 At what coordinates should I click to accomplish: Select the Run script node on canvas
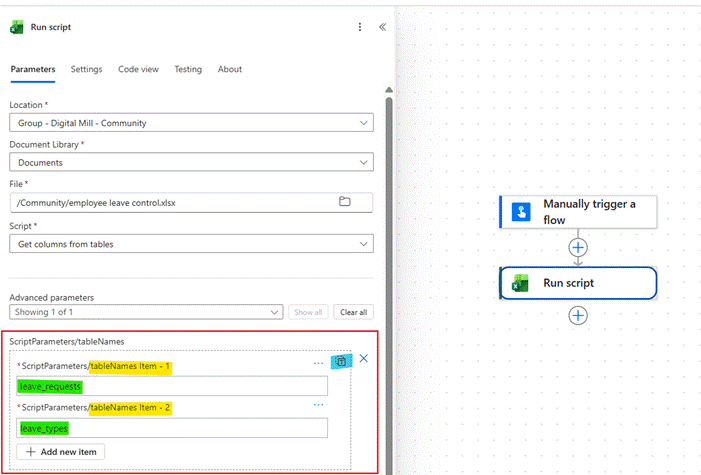tap(578, 283)
